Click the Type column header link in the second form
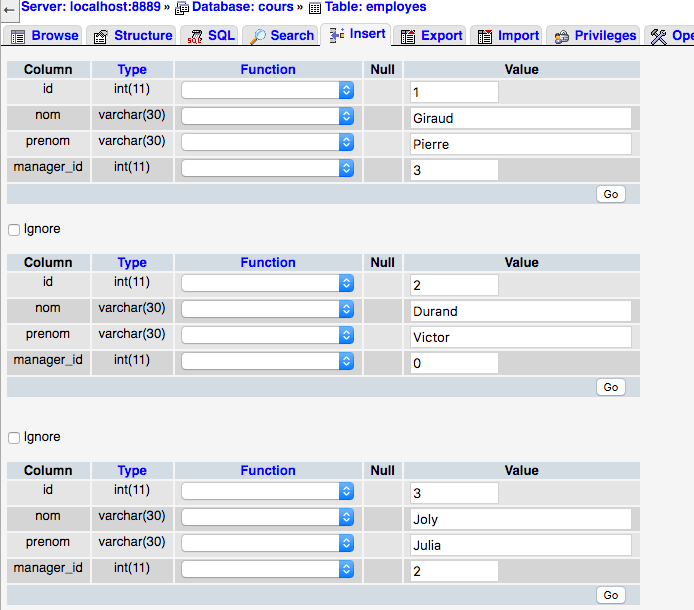The image size is (694, 610). click(x=132, y=263)
